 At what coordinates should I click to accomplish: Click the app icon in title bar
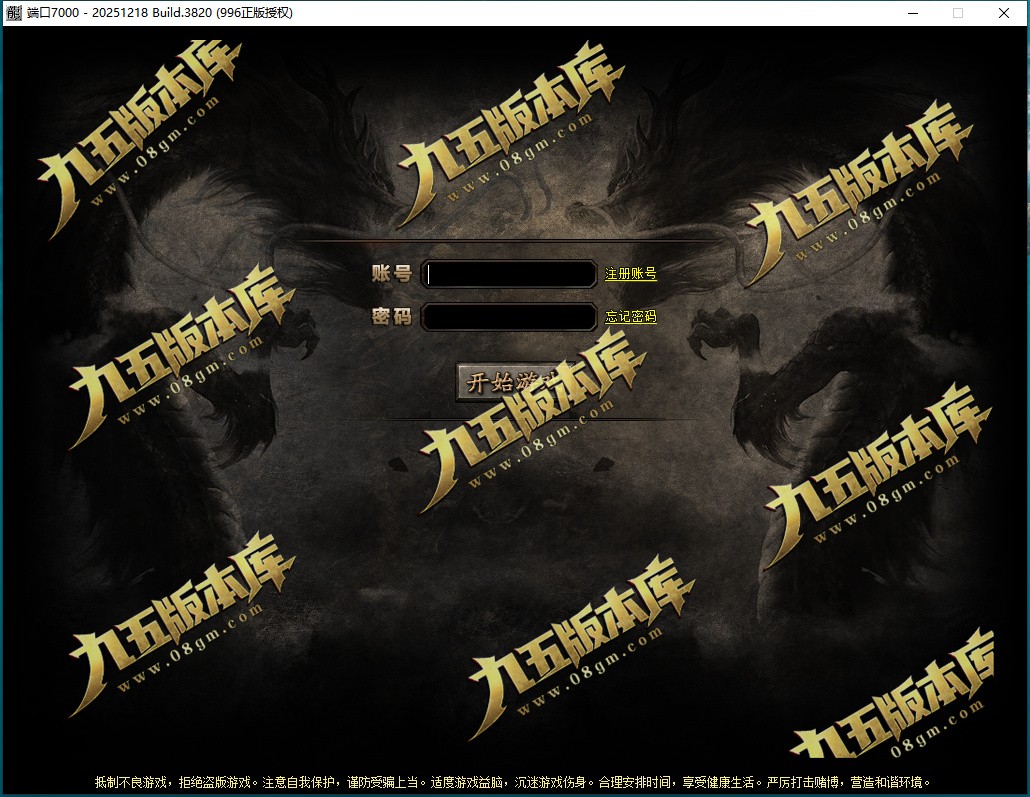coord(14,12)
